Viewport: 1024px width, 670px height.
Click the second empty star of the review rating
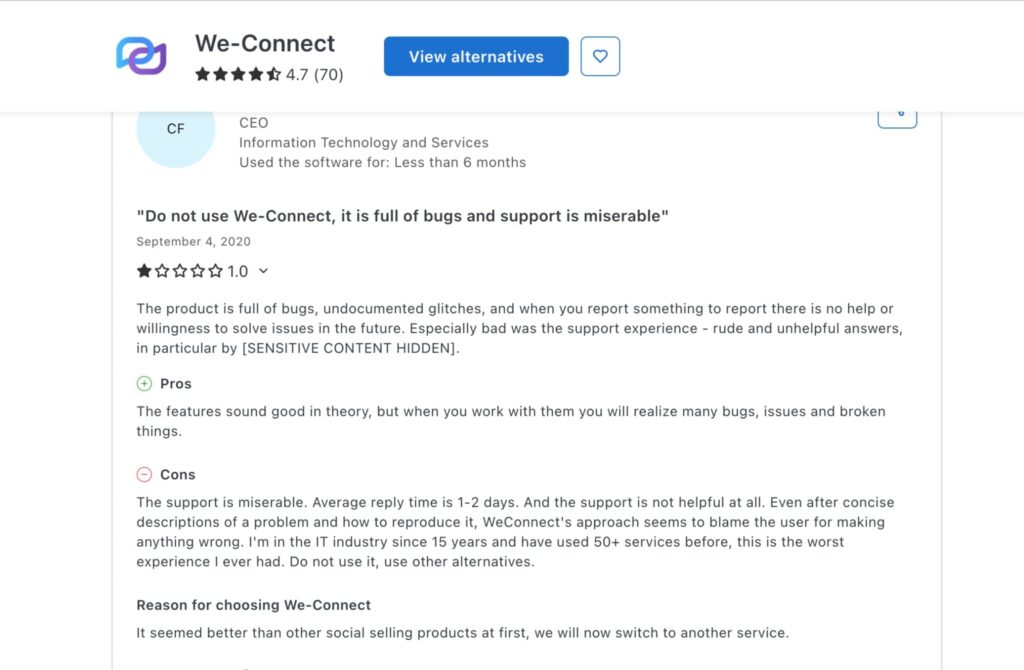click(162, 271)
